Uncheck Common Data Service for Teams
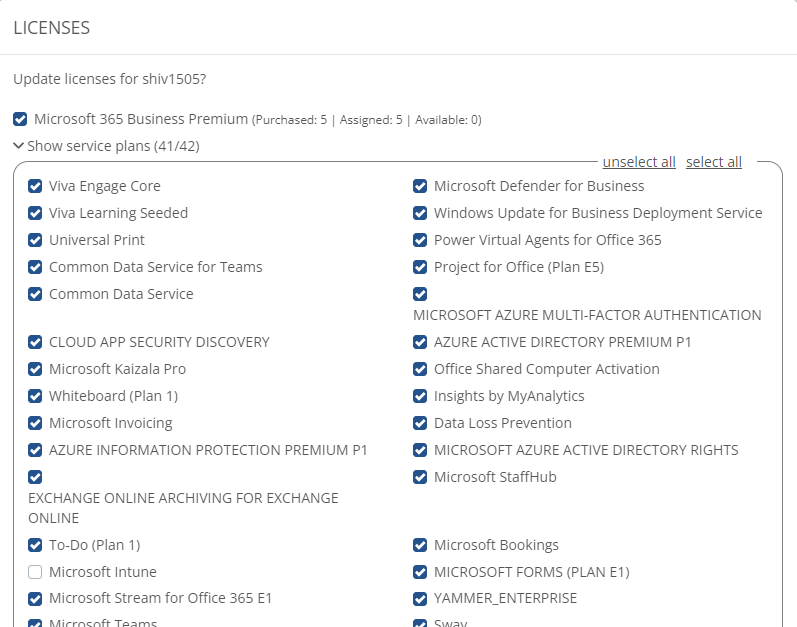 (x=35, y=267)
